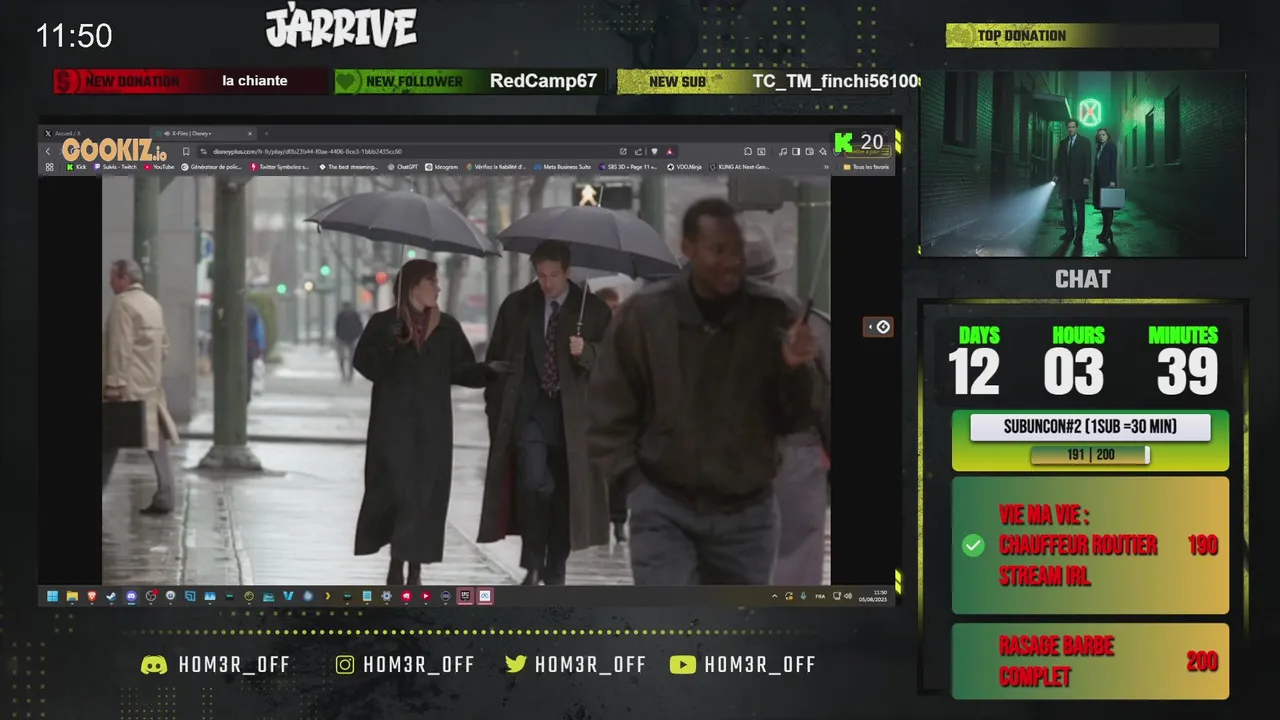Click the share page icon in address bar
This screenshot has height=720, width=1280.
[x=638, y=151]
